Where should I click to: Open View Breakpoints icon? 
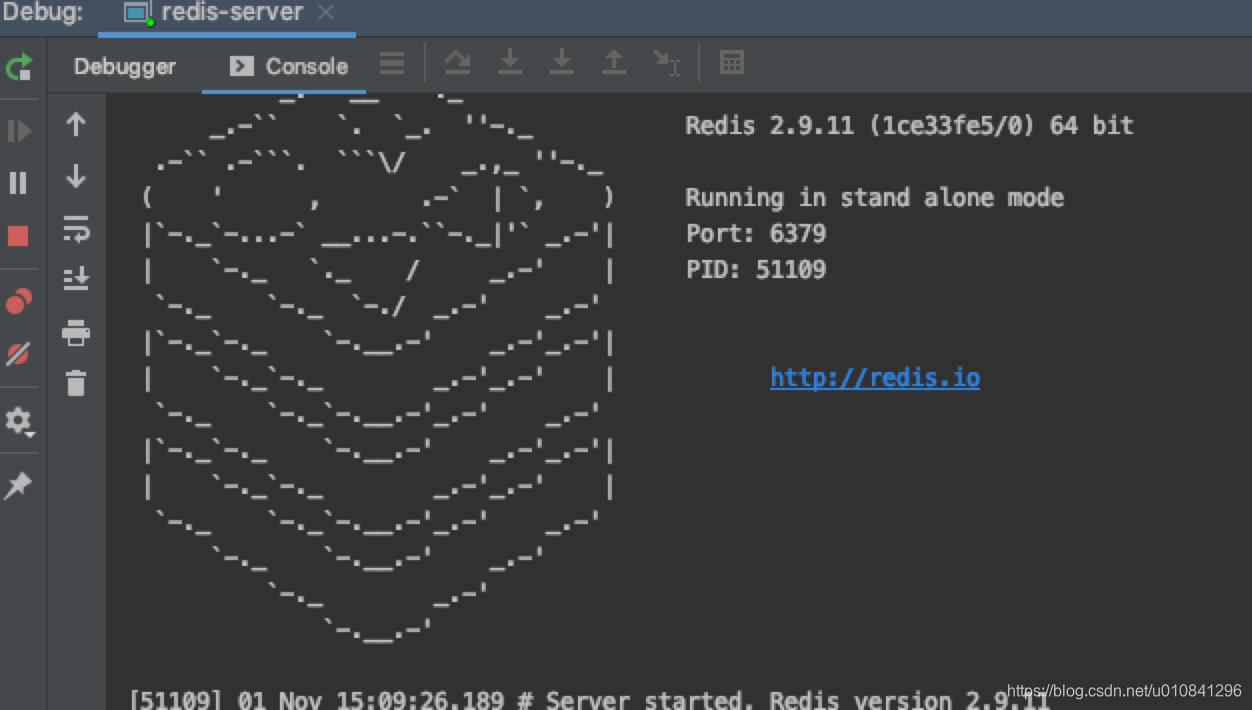19,301
